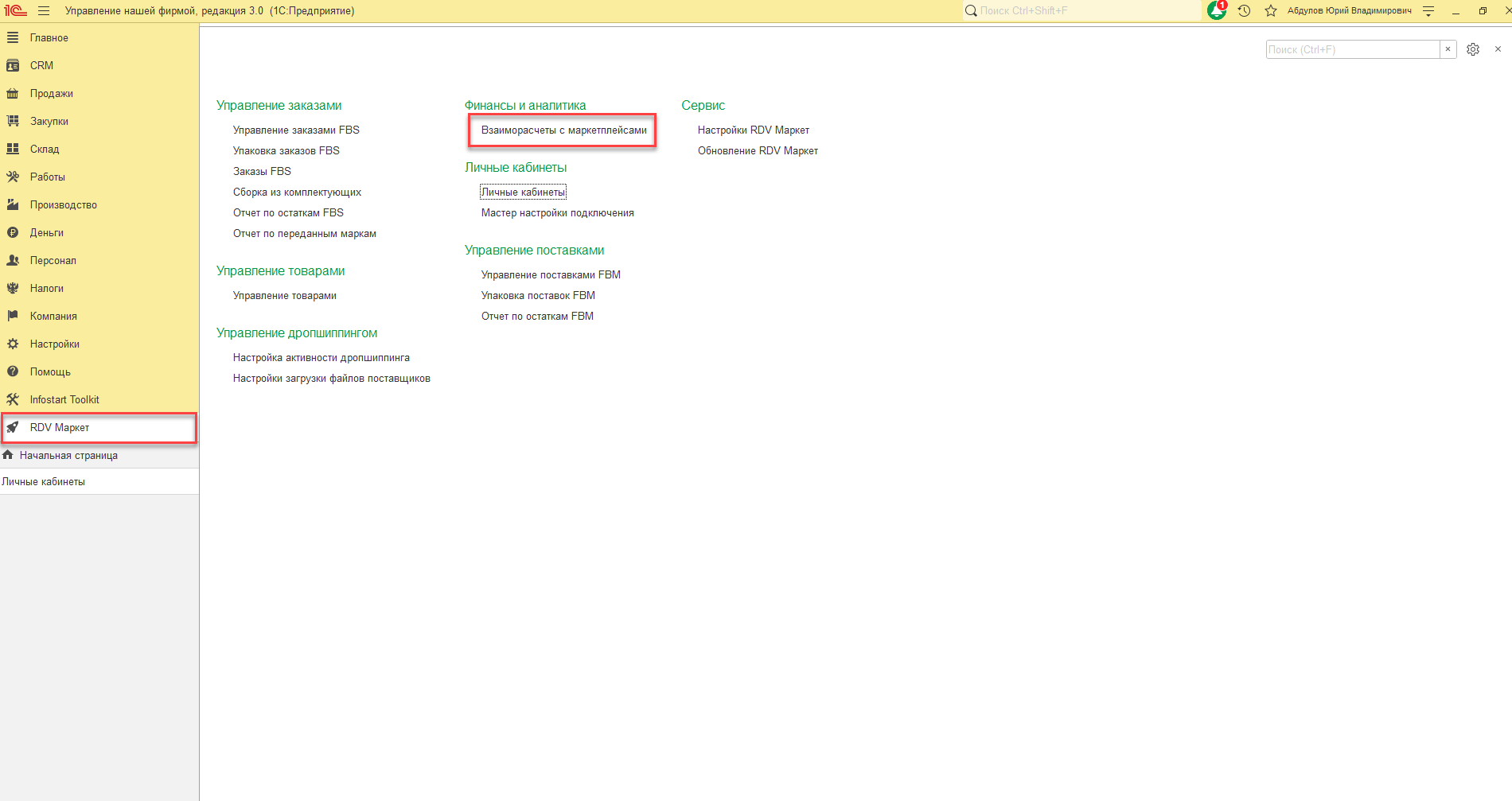Open Настройки загрузки файлов поставщиков
Viewport: 1512px width, 801px height.
(332, 378)
